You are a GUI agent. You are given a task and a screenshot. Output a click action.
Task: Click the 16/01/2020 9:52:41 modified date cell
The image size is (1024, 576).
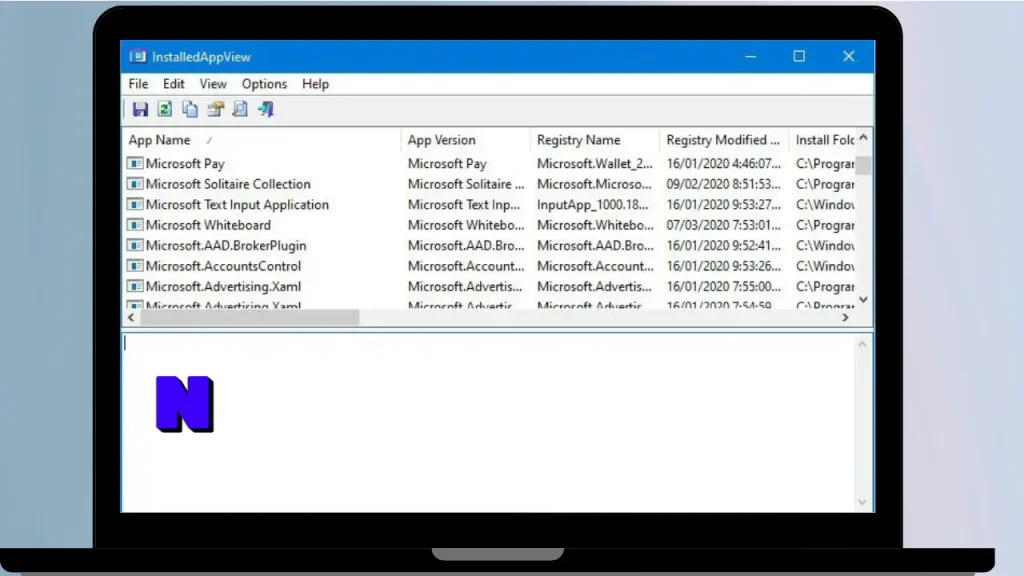tap(724, 246)
